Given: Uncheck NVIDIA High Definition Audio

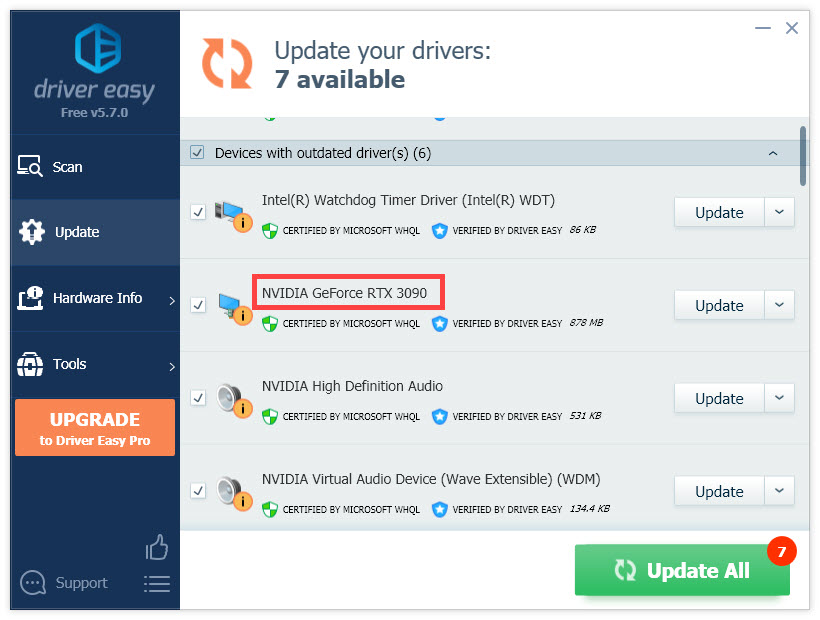Looking at the screenshot, I should click(x=197, y=397).
